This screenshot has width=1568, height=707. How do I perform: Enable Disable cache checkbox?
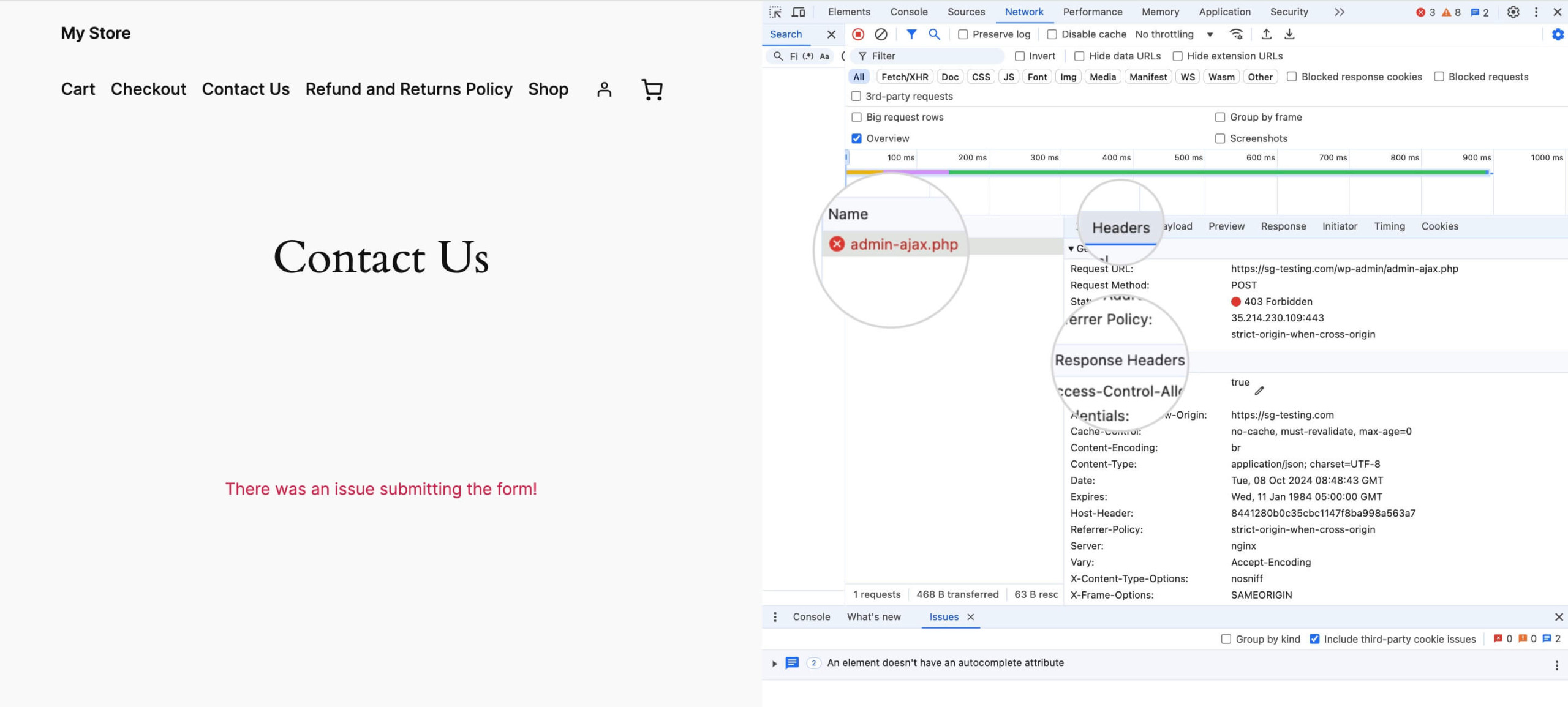(x=1052, y=34)
